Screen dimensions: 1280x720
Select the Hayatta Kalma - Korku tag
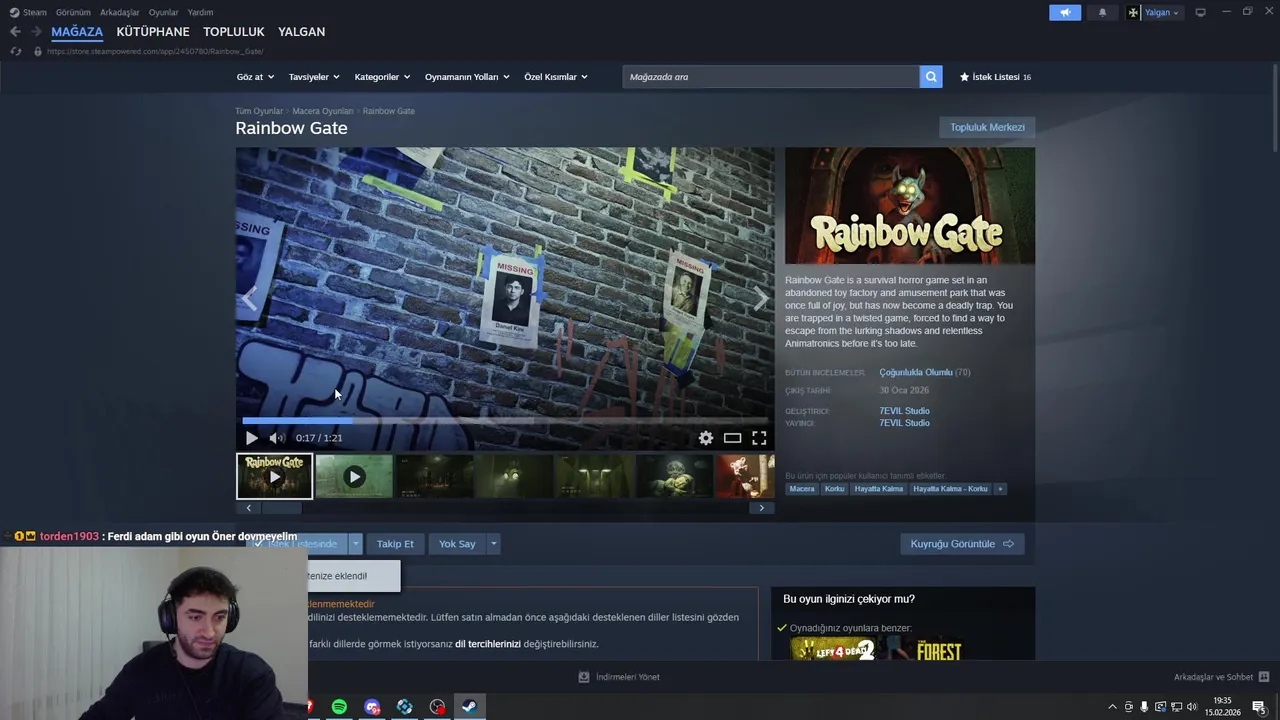click(950, 489)
